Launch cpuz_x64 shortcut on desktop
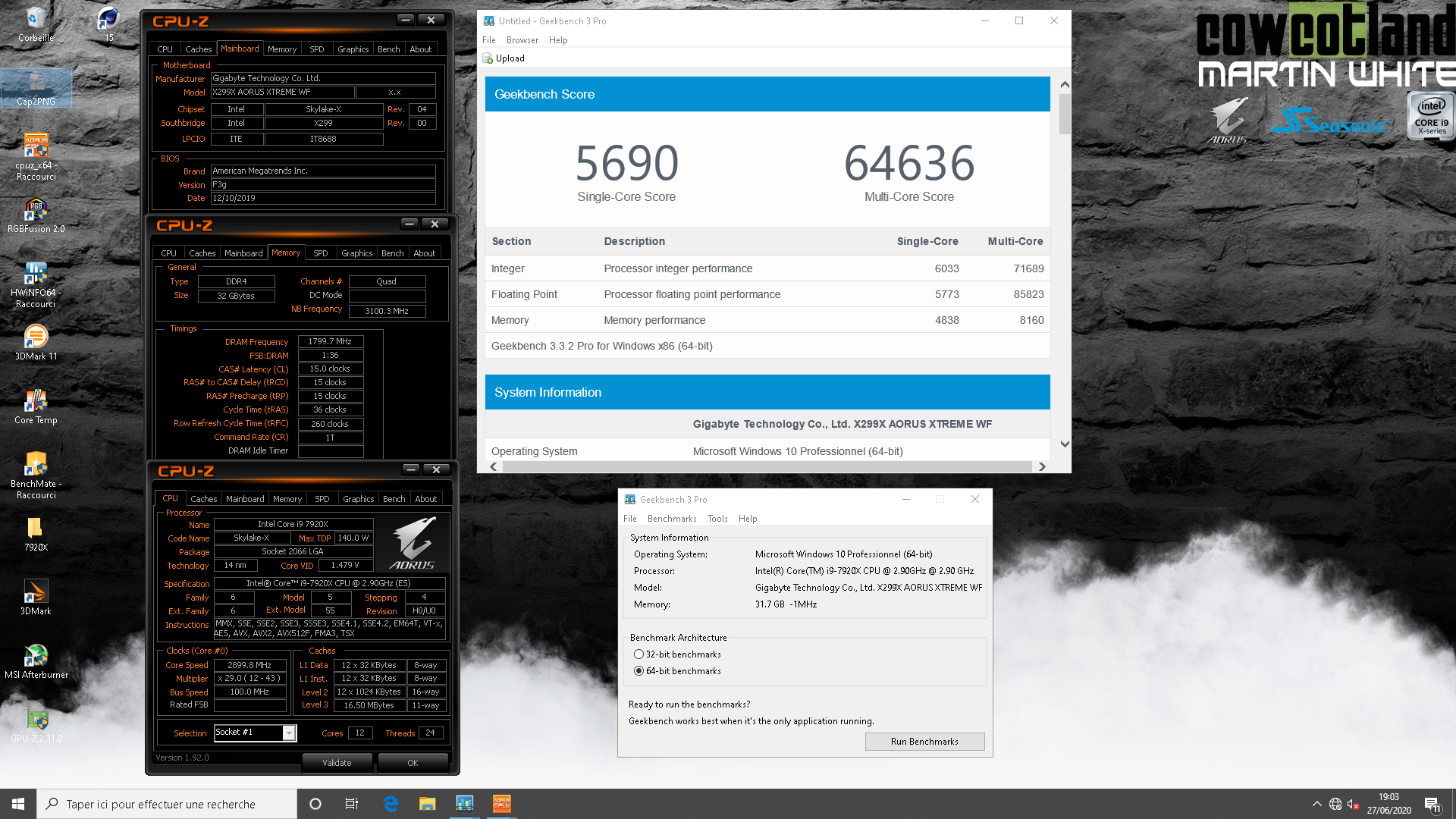 tap(36, 157)
